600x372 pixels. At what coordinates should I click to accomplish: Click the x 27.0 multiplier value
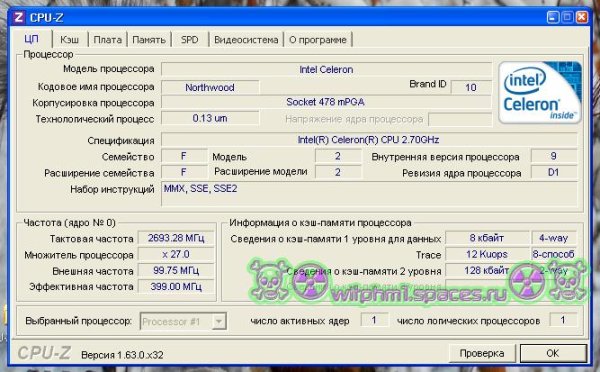click(176, 255)
